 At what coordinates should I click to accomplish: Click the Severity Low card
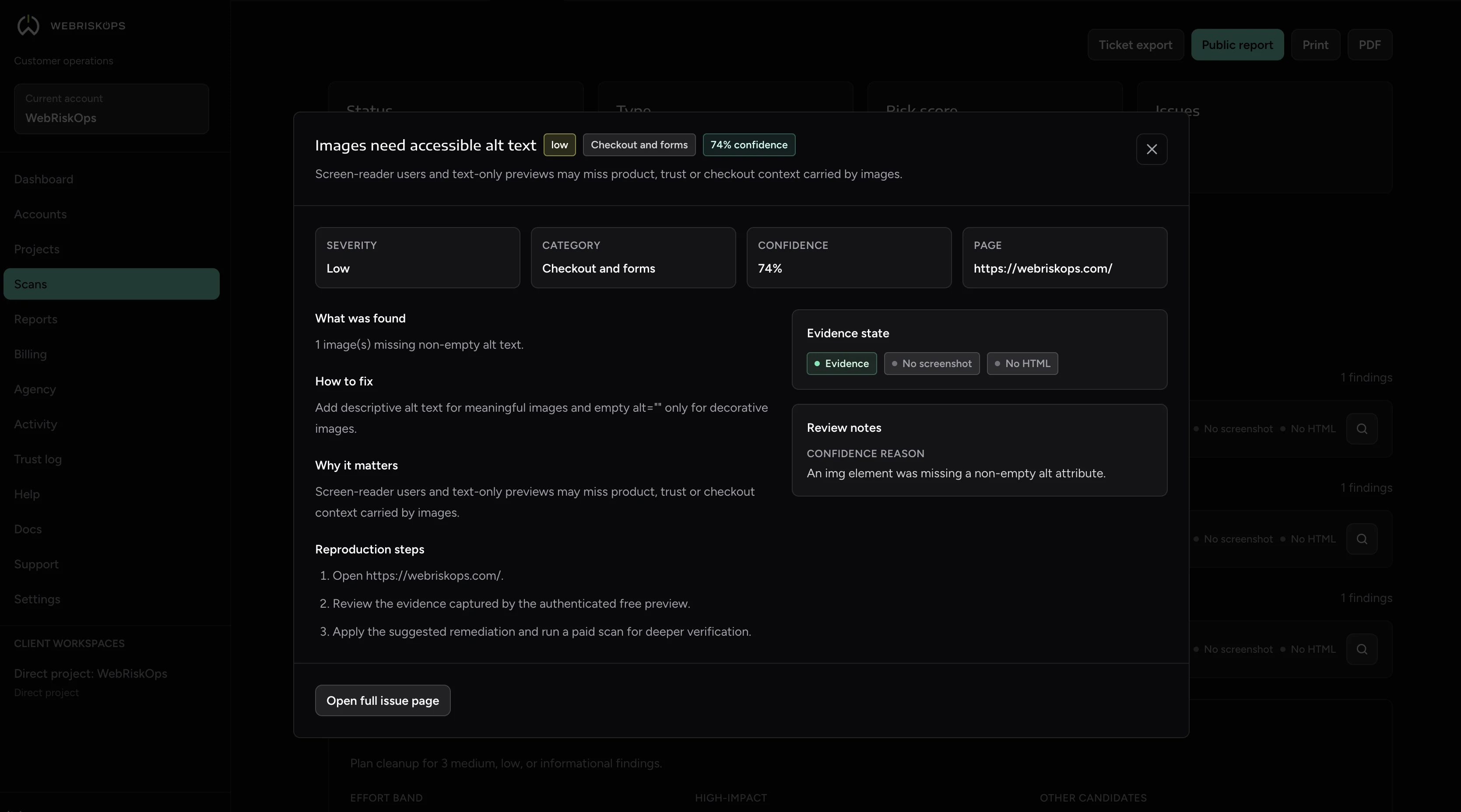[x=418, y=257]
